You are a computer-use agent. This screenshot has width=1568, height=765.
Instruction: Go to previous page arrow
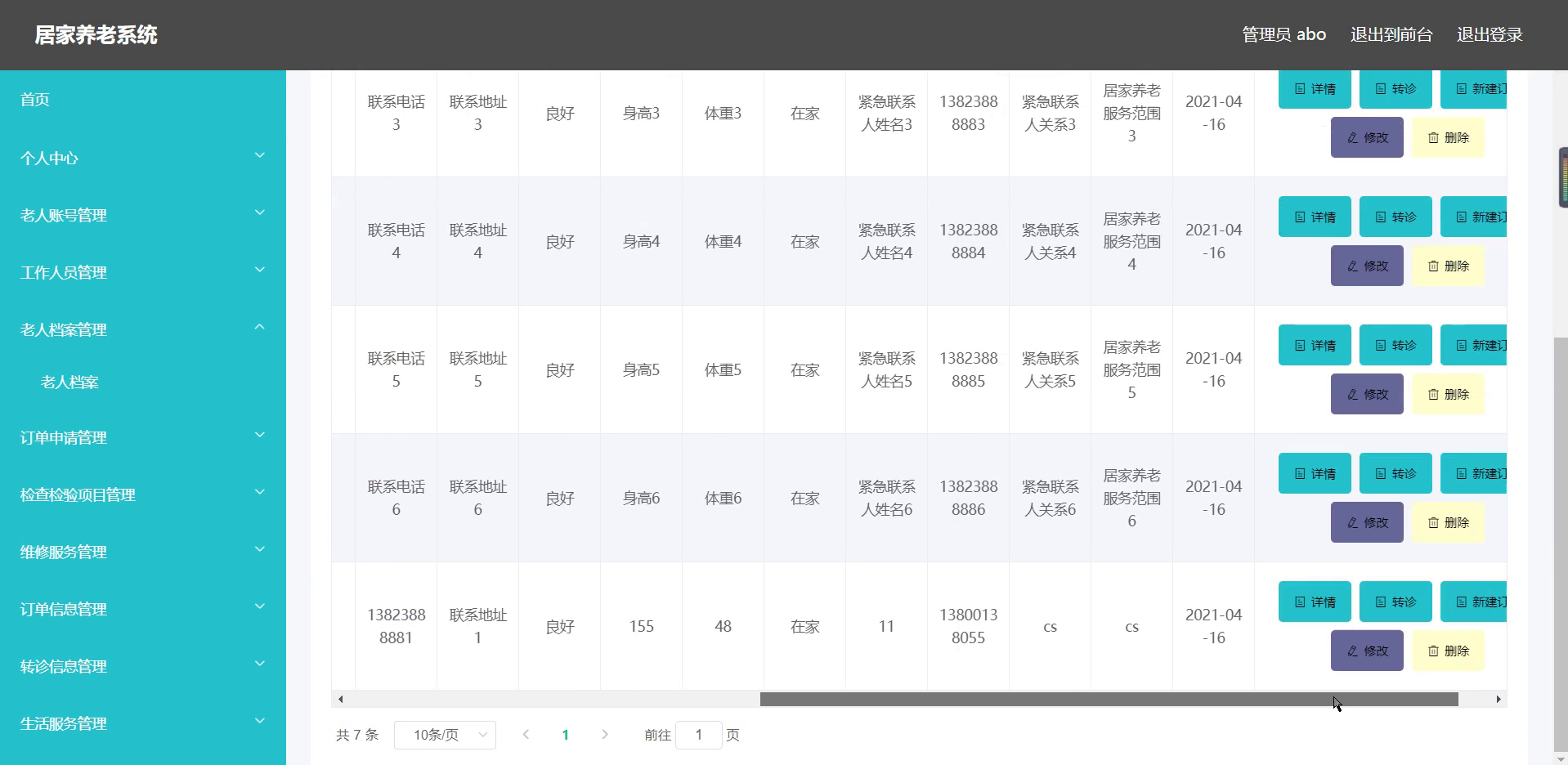pos(526,735)
